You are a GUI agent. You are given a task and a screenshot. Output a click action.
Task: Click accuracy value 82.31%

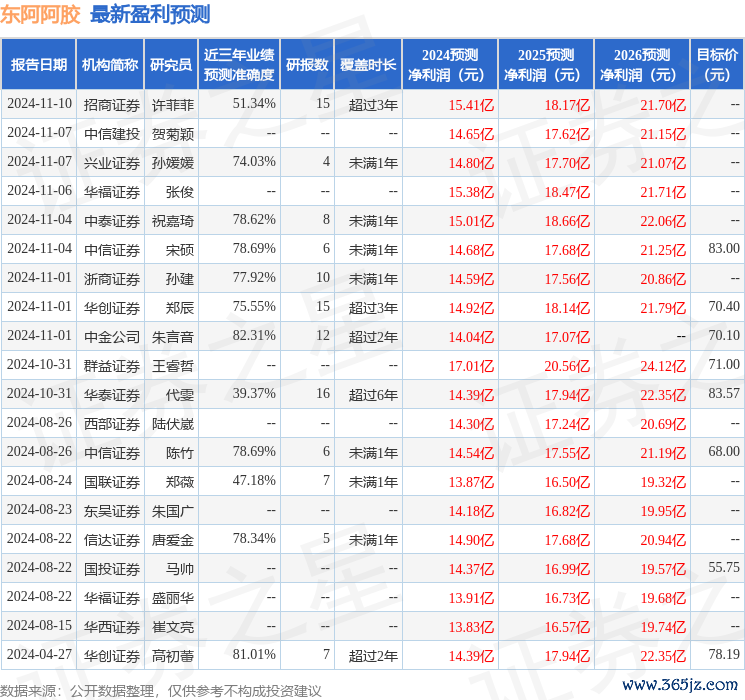254,336
